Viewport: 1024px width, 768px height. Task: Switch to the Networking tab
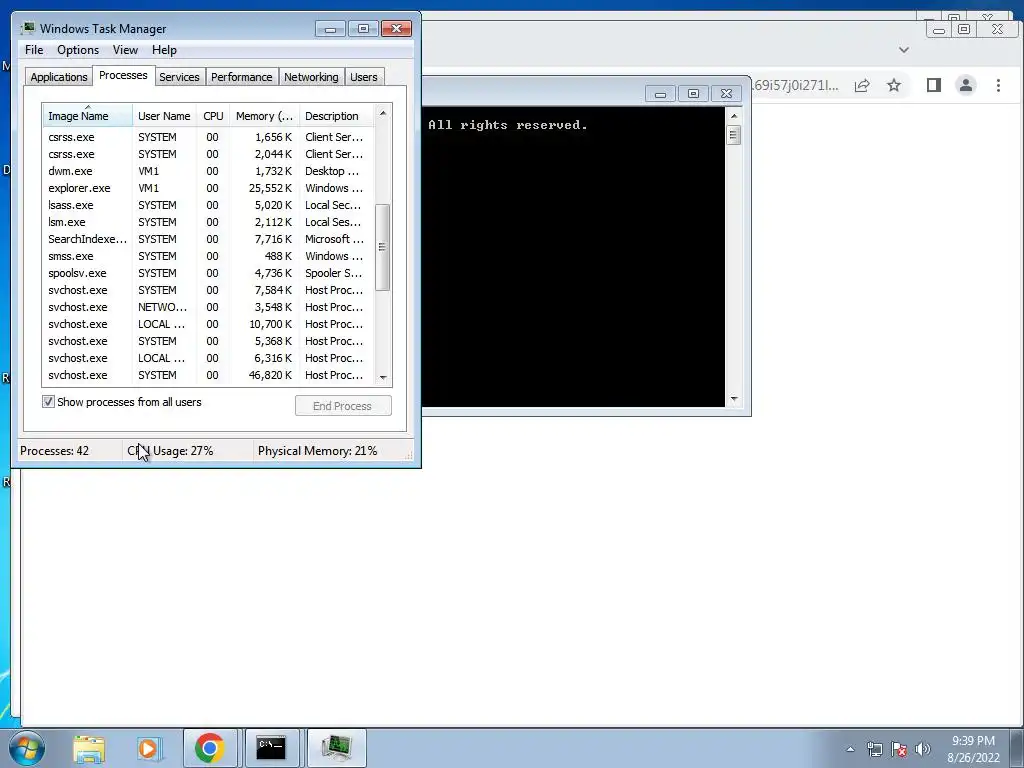click(x=312, y=77)
